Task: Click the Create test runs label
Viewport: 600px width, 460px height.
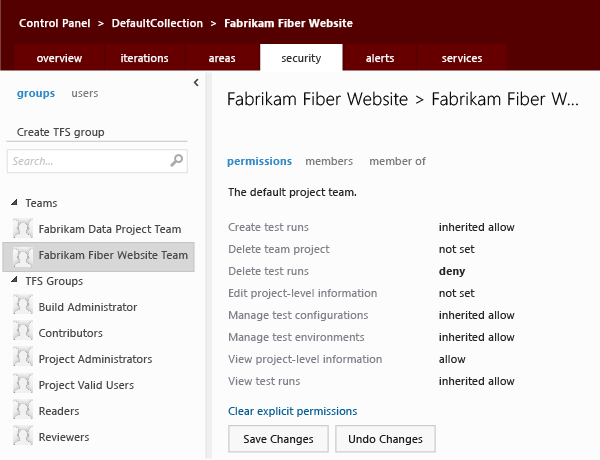Action: [268, 227]
